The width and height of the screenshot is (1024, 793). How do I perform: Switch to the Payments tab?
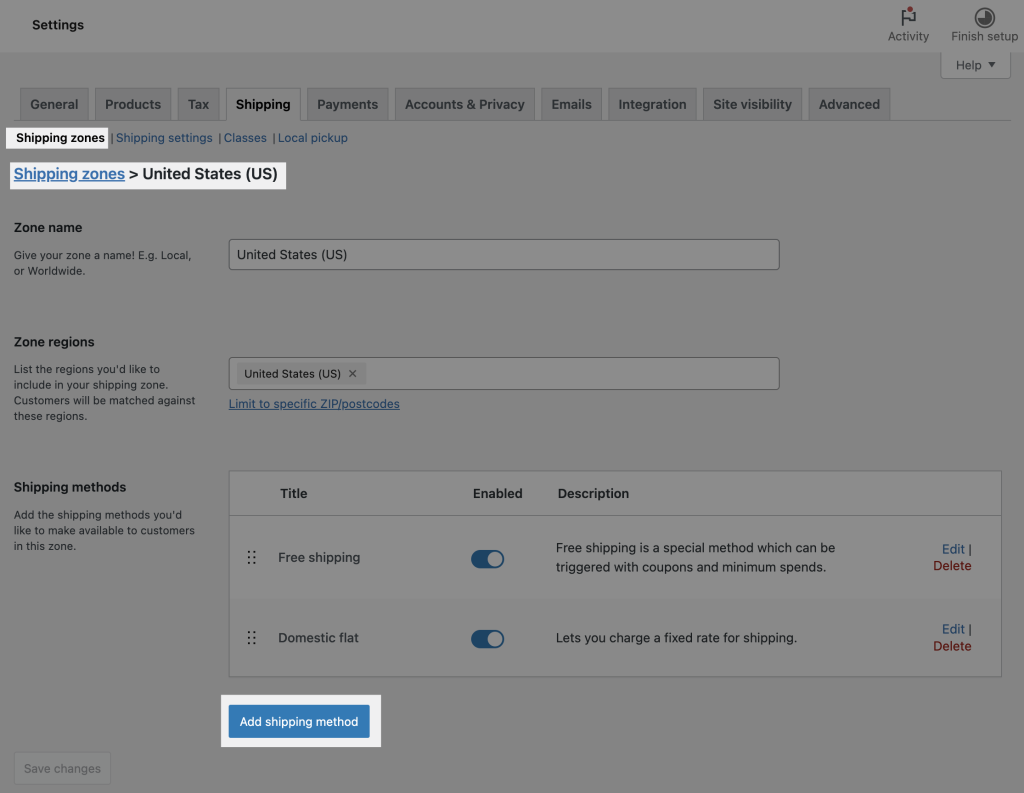347,103
